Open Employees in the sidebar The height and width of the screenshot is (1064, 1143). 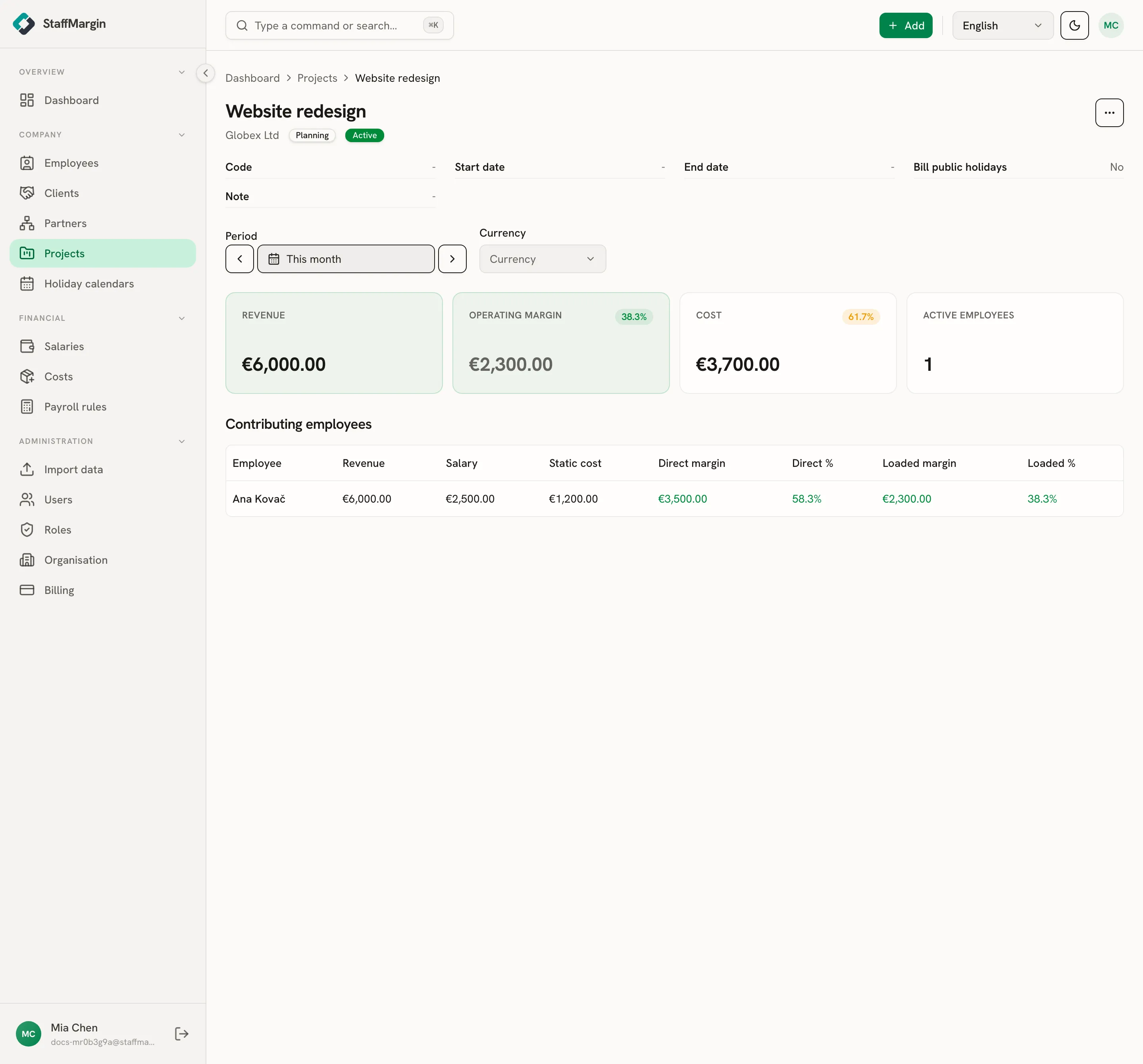point(103,163)
